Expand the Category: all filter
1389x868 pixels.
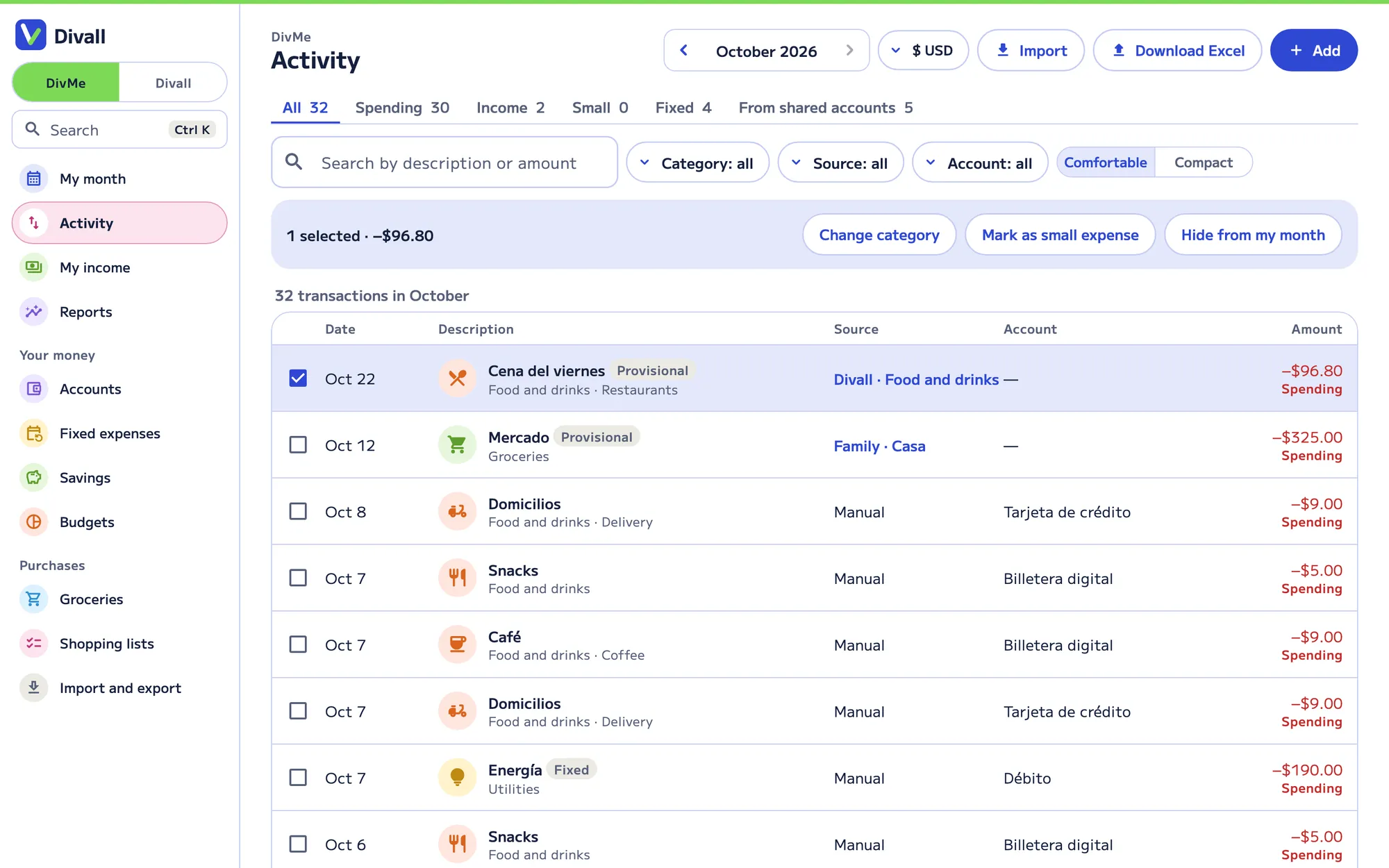click(697, 163)
